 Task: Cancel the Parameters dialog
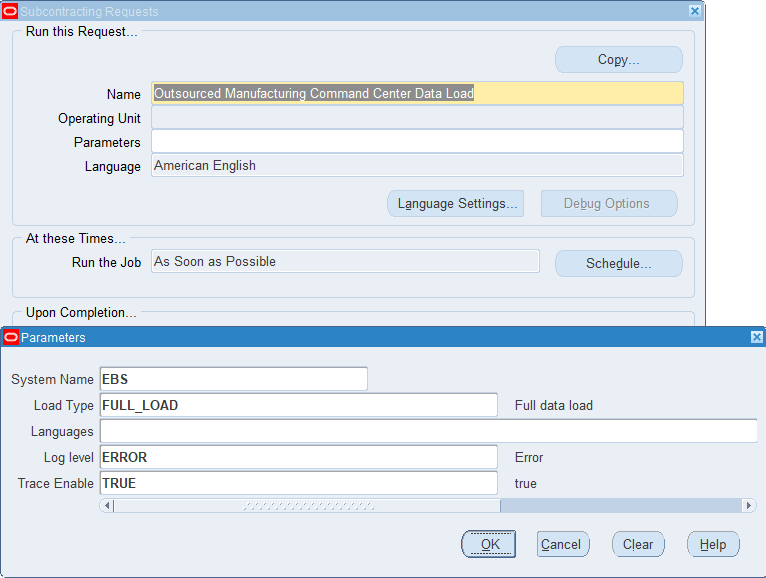coord(563,544)
